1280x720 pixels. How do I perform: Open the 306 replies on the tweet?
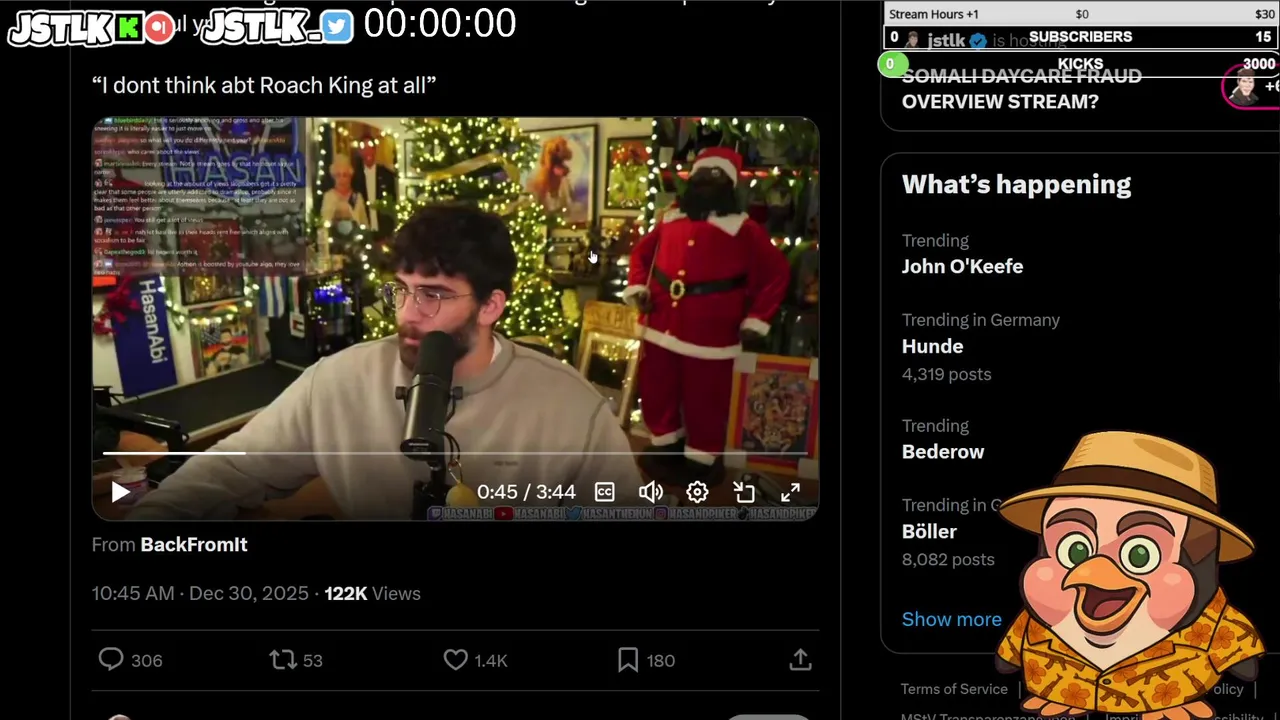[130, 660]
